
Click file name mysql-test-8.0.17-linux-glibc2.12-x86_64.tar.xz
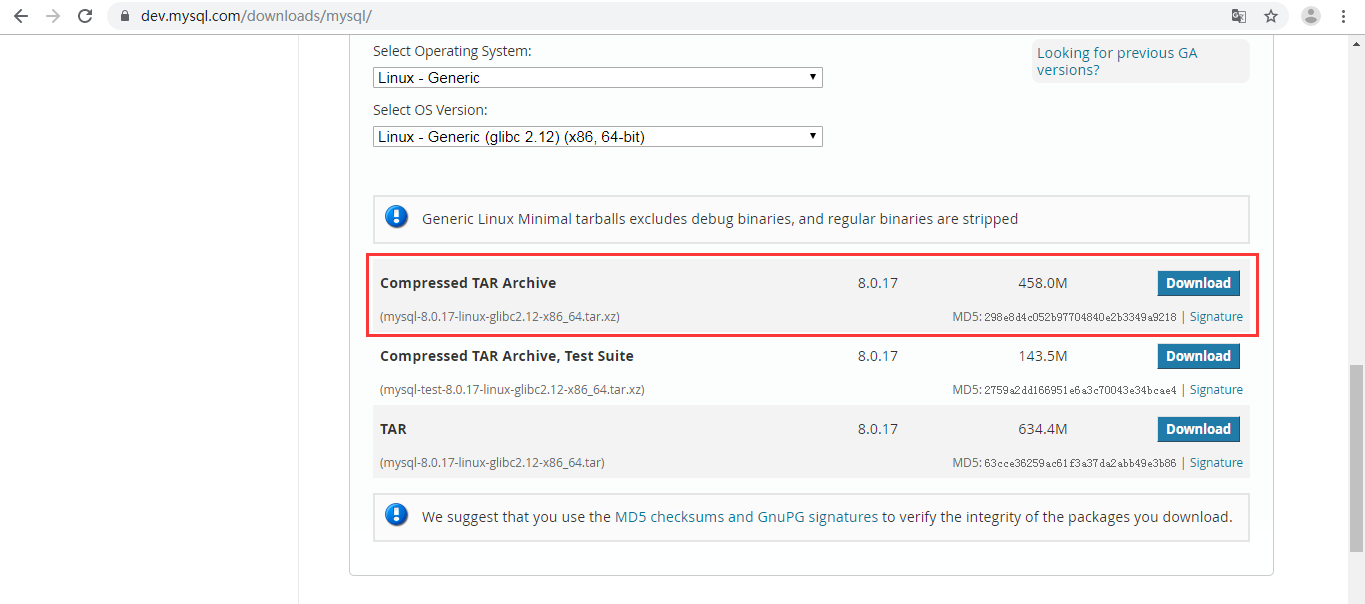512,390
